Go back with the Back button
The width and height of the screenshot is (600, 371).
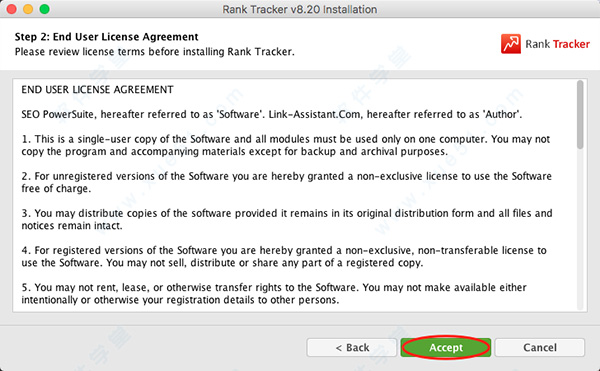click(352, 347)
